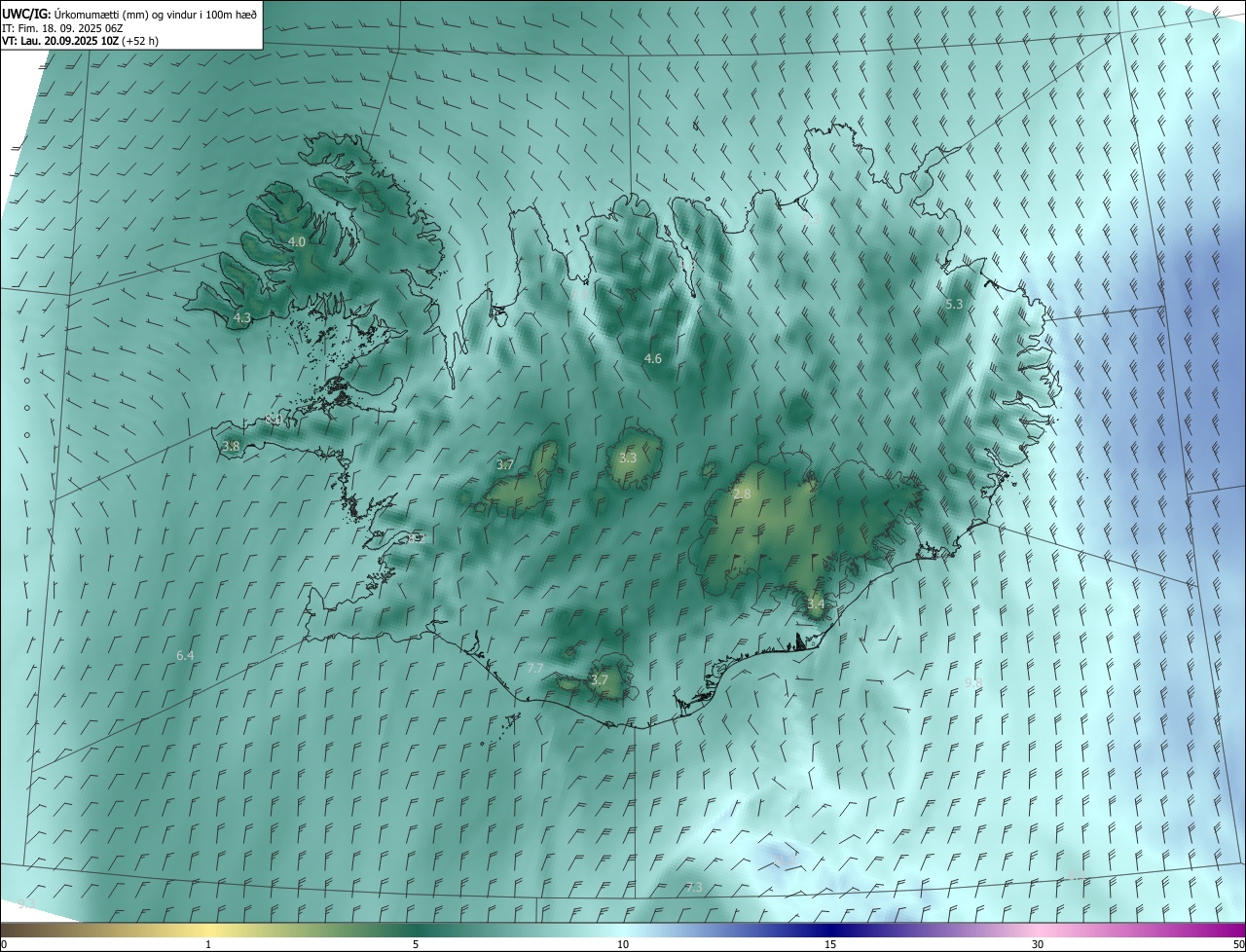Pick the yellow colour bar section above 1
1246x952 pixels.
click(208, 931)
